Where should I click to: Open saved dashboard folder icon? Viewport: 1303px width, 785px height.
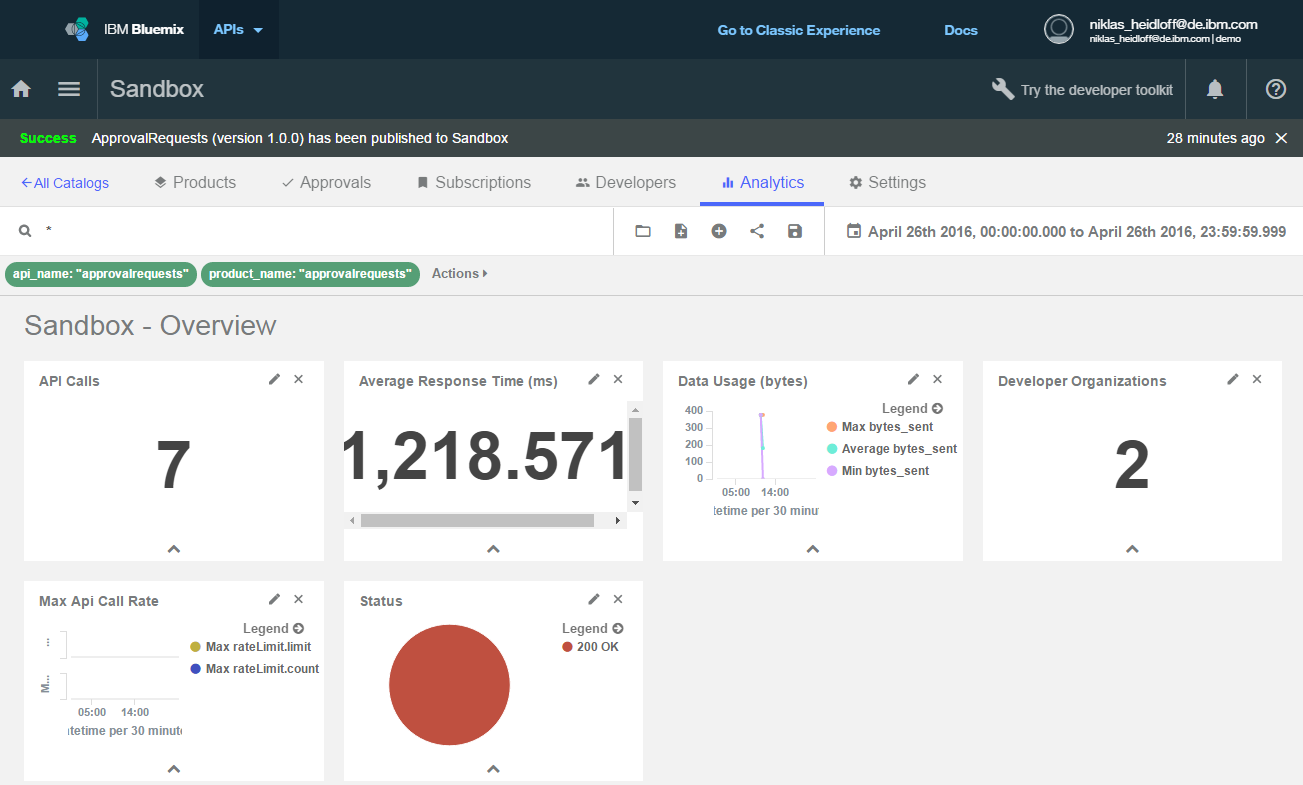point(643,231)
